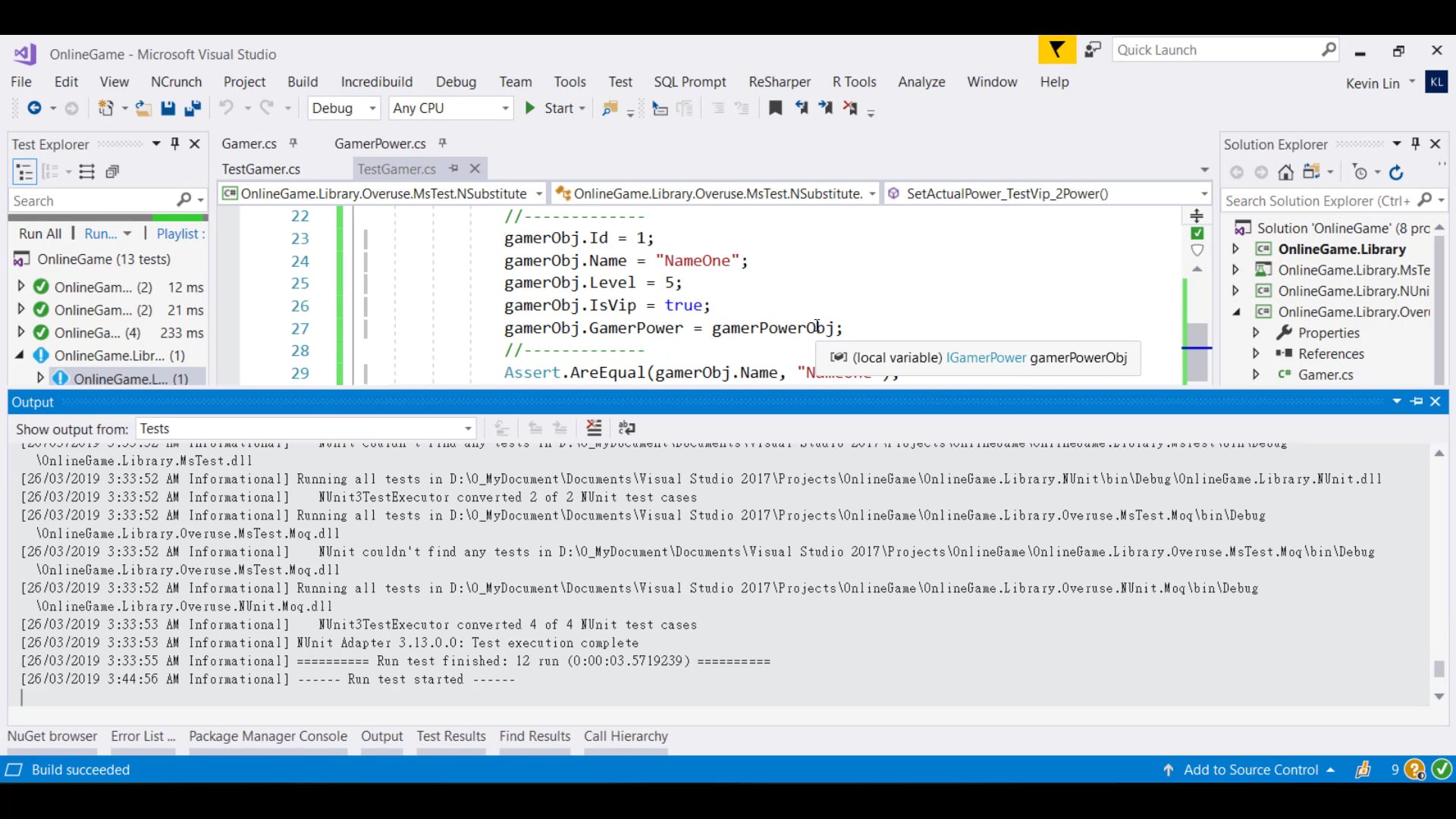Click the Solution Explorer home icon

(x=1285, y=173)
